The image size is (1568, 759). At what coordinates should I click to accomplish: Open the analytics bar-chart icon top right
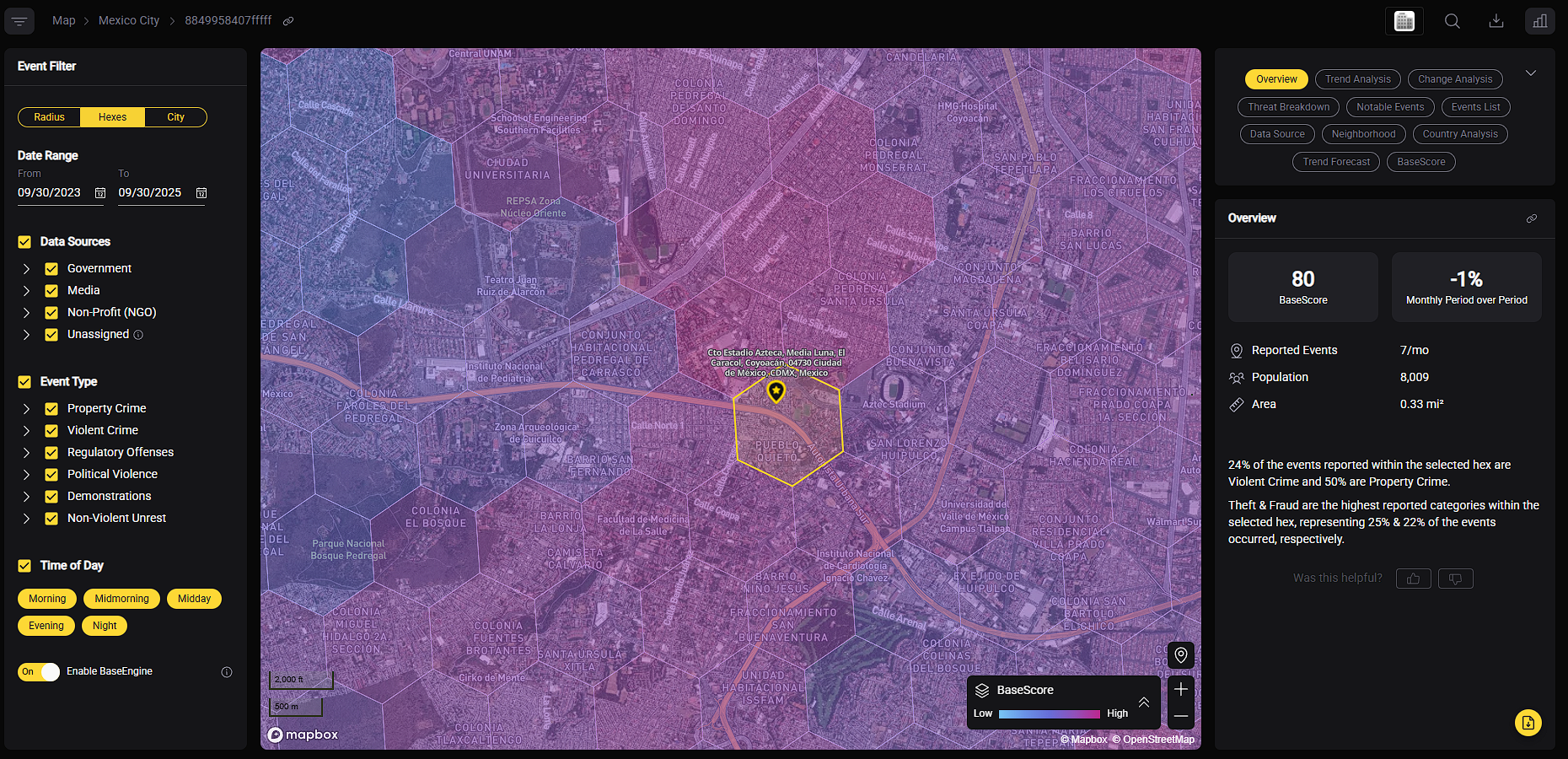pos(1540,20)
